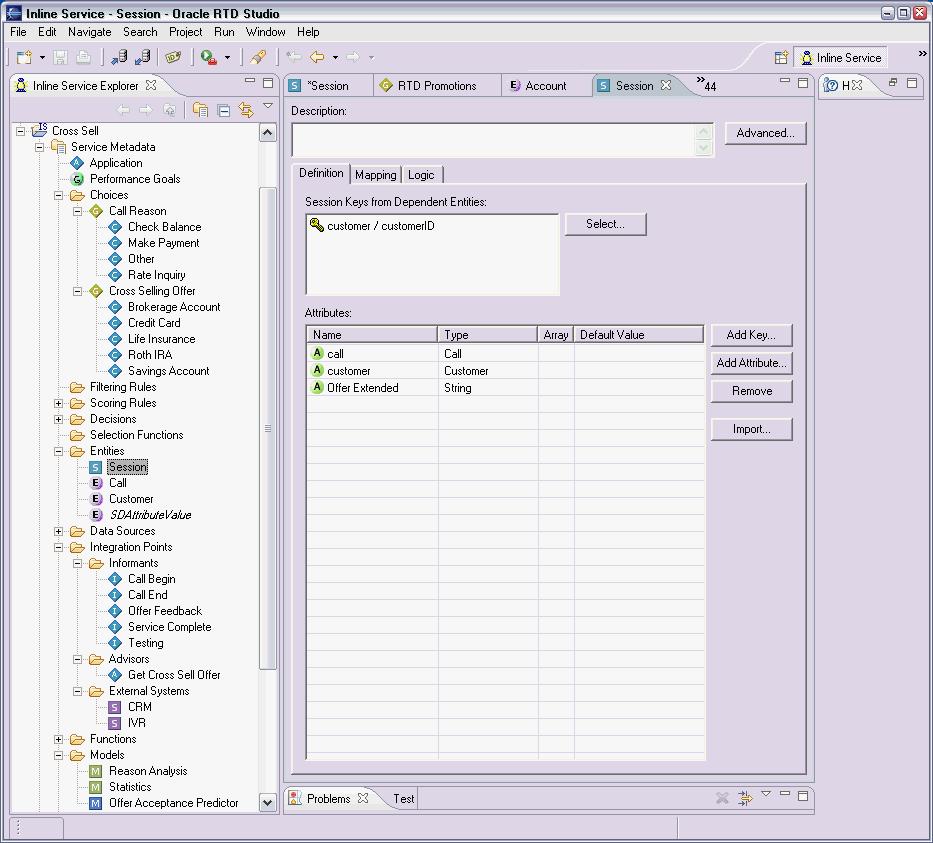The height and width of the screenshot is (843, 933).
Task: Select the Session entity icon in tree
Action: [96, 468]
